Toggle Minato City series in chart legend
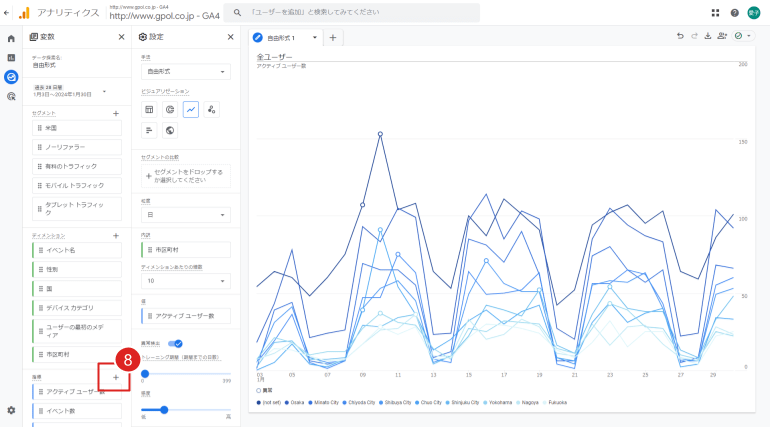The width and height of the screenshot is (770, 433). (x=322, y=402)
